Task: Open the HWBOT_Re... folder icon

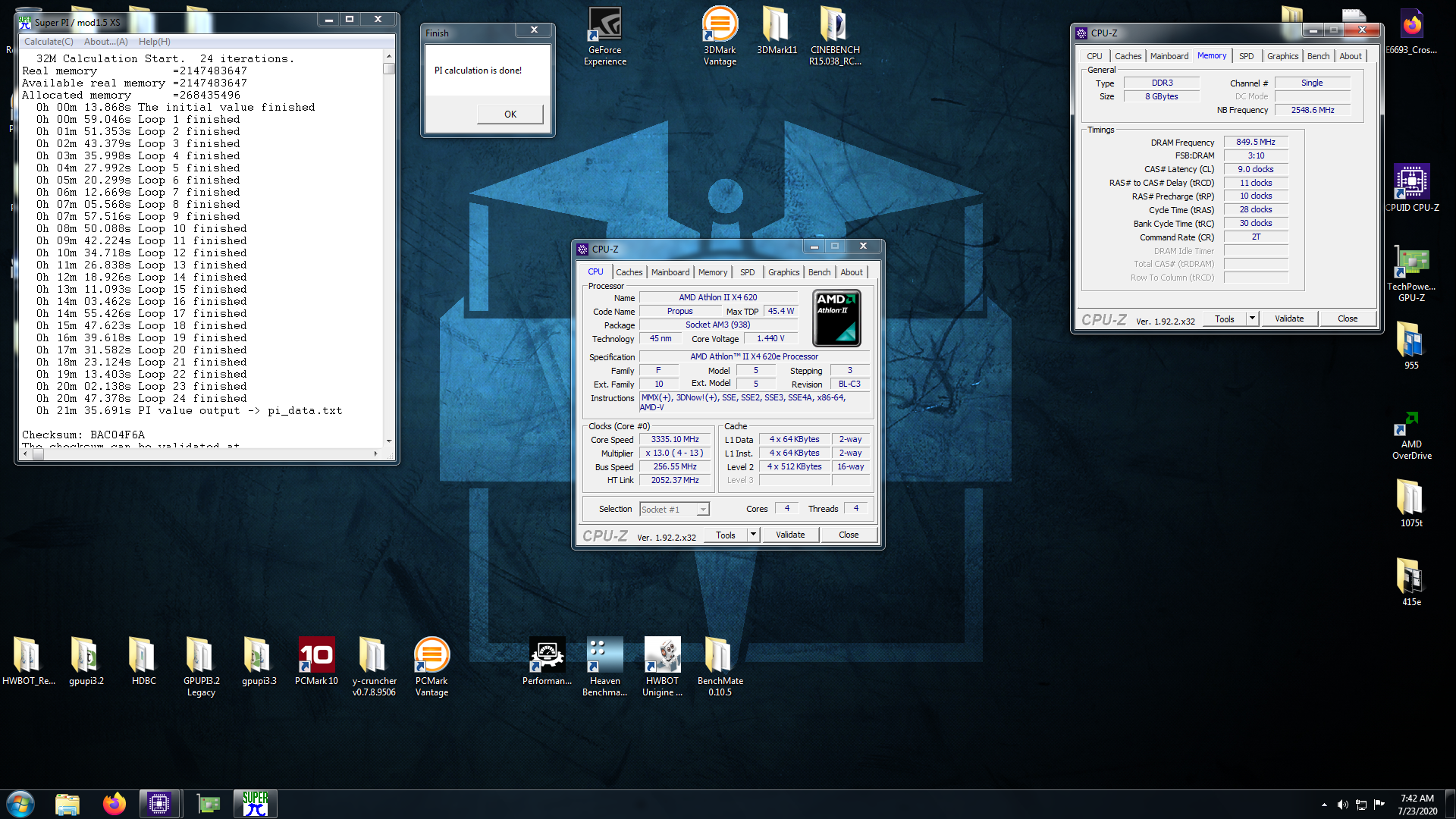Action: 29,661
